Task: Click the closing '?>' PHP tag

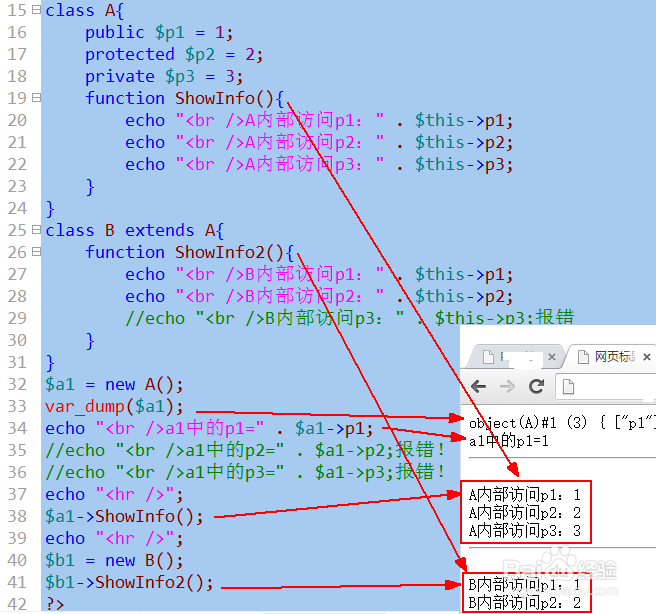Action: pos(55,604)
